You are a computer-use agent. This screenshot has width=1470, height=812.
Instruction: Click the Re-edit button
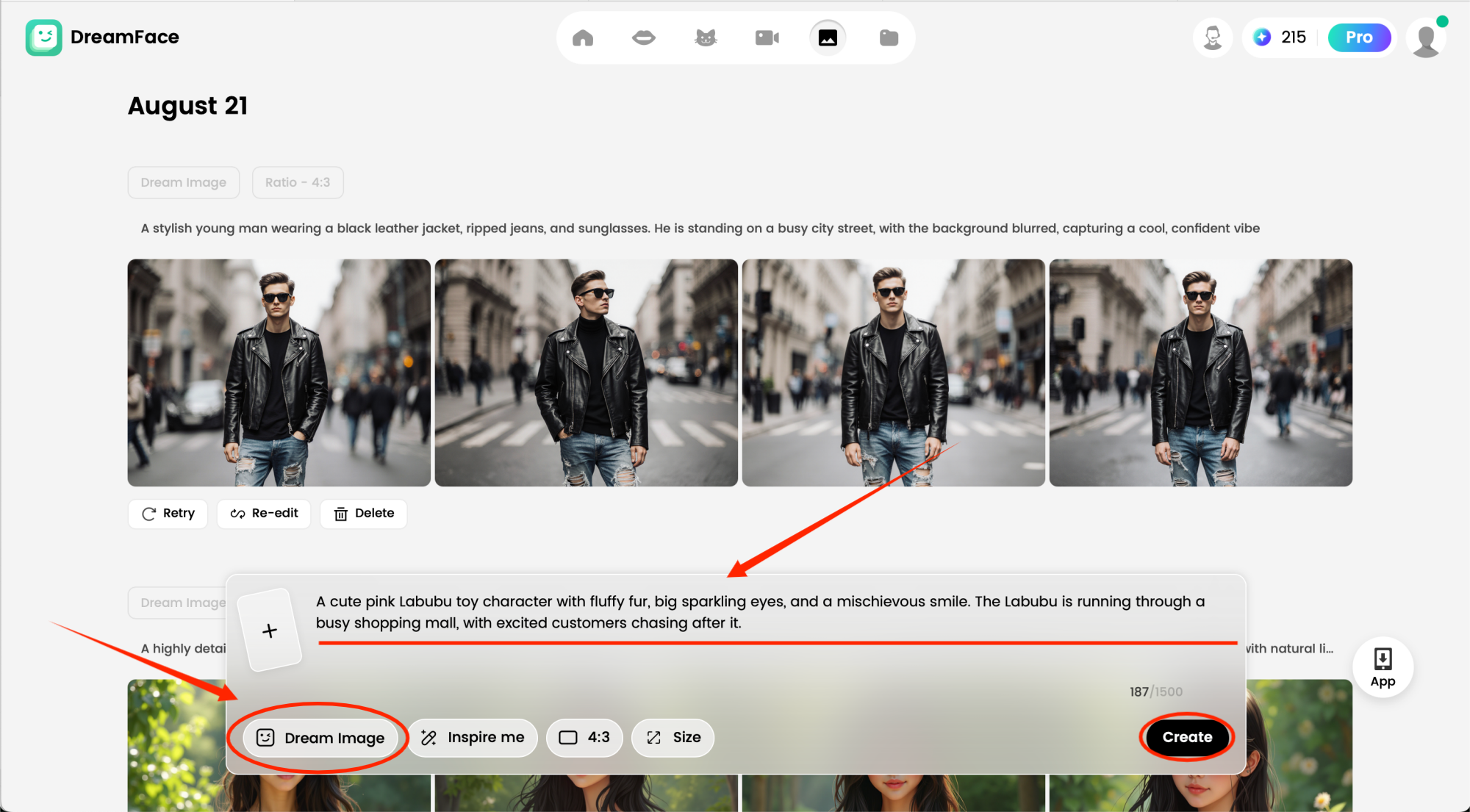click(264, 514)
